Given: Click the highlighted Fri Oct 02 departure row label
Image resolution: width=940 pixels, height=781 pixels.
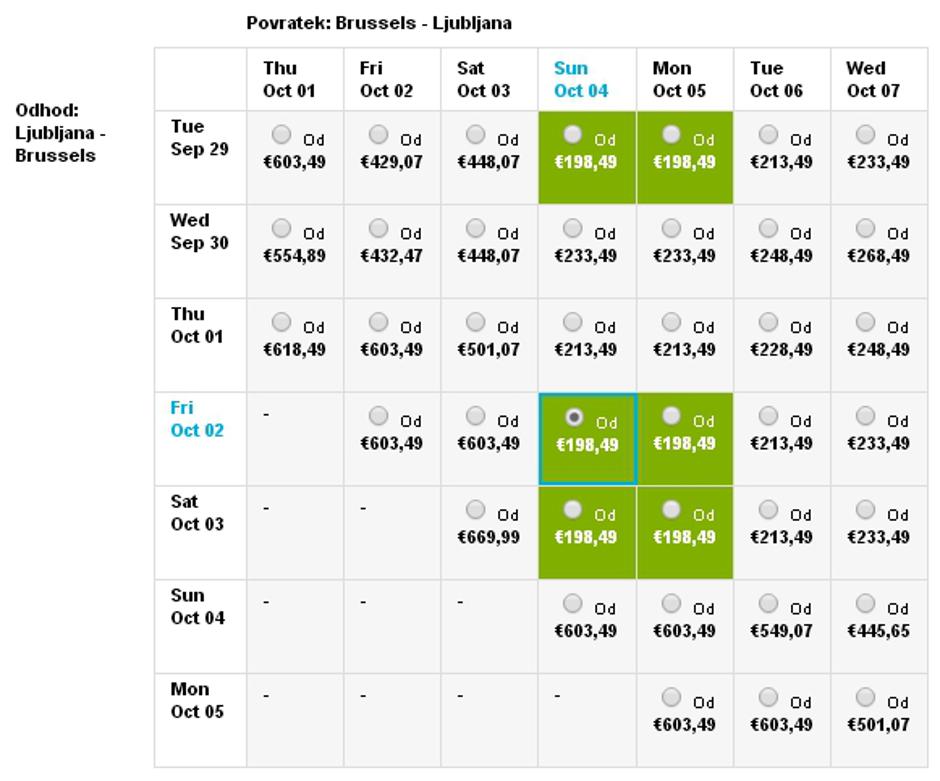Looking at the screenshot, I should [x=197, y=419].
